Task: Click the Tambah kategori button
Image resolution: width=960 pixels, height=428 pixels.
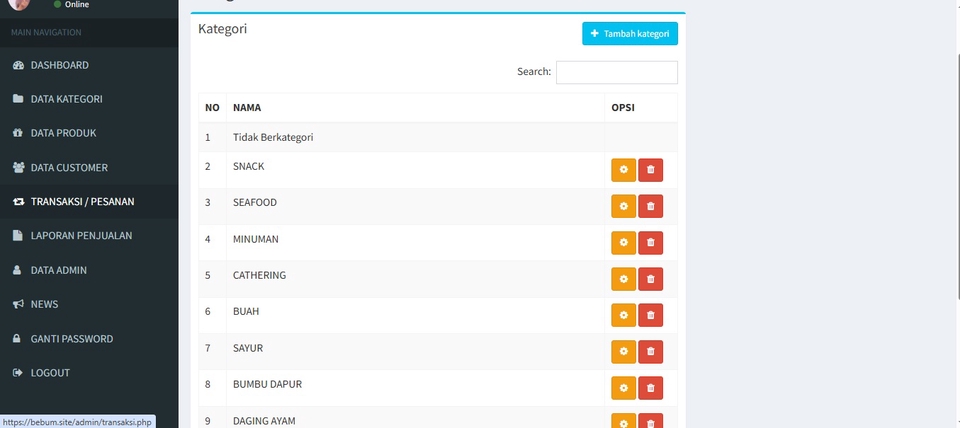Action: point(629,34)
